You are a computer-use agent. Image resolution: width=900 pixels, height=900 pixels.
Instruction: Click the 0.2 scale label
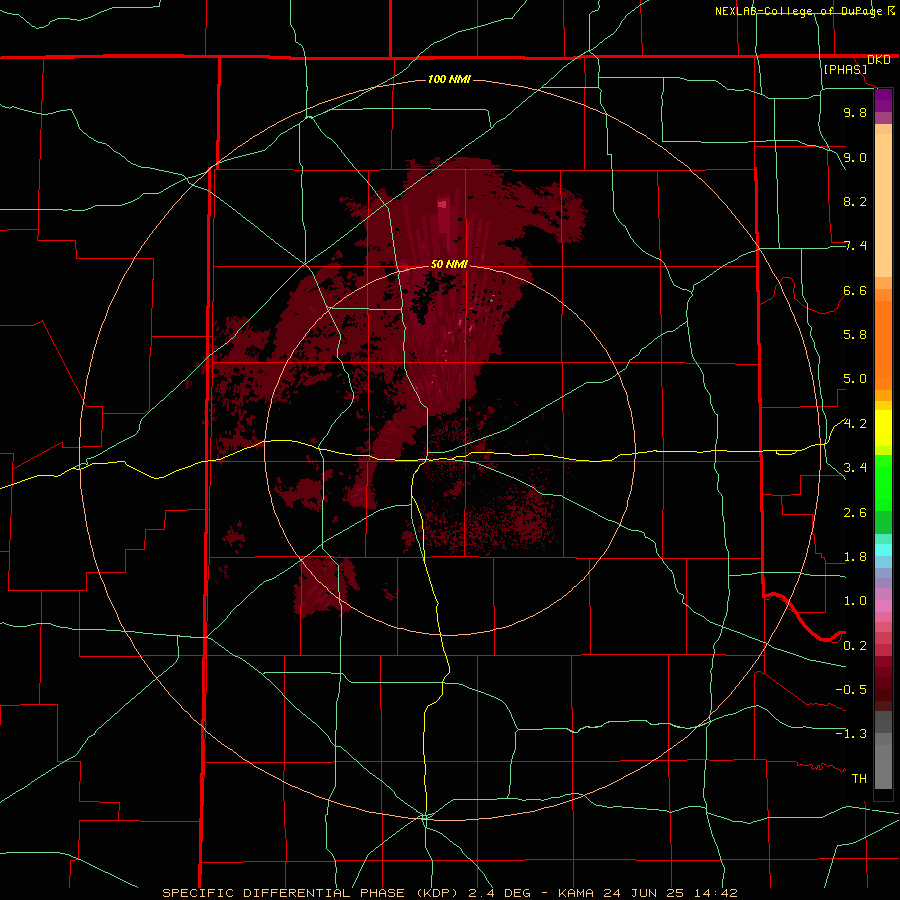click(x=855, y=646)
